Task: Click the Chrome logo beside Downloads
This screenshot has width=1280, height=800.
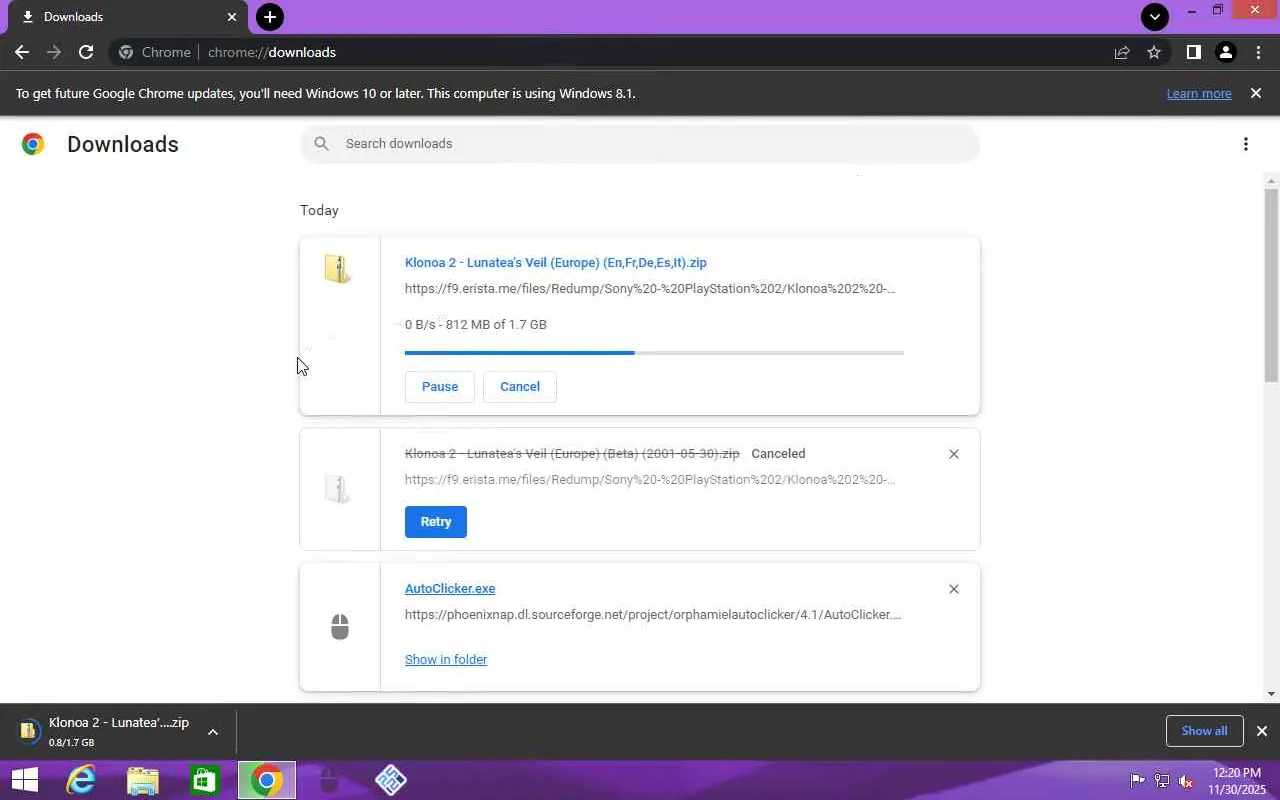Action: (33, 144)
